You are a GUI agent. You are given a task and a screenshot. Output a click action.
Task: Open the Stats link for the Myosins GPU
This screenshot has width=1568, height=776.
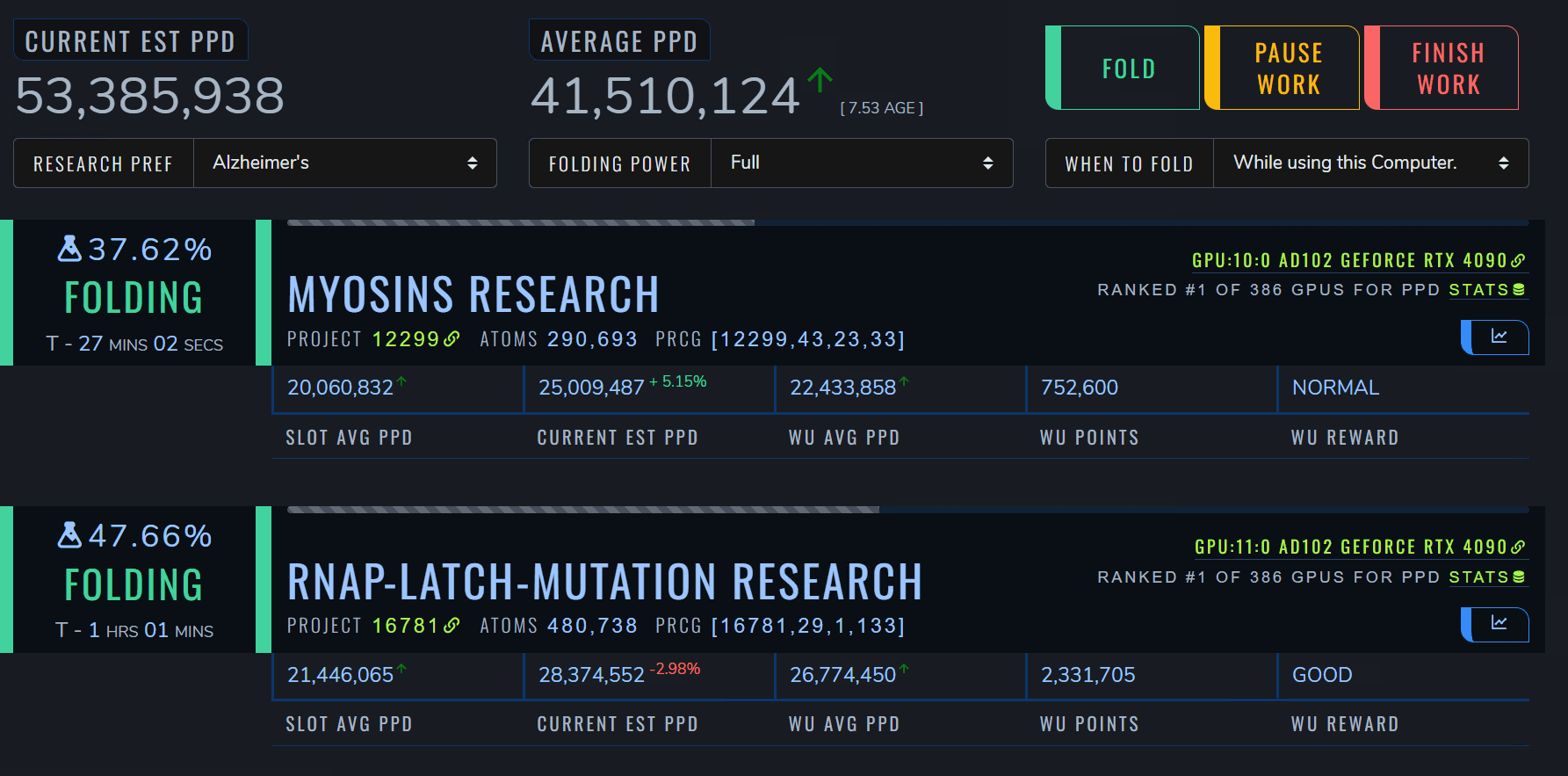tap(1486, 290)
